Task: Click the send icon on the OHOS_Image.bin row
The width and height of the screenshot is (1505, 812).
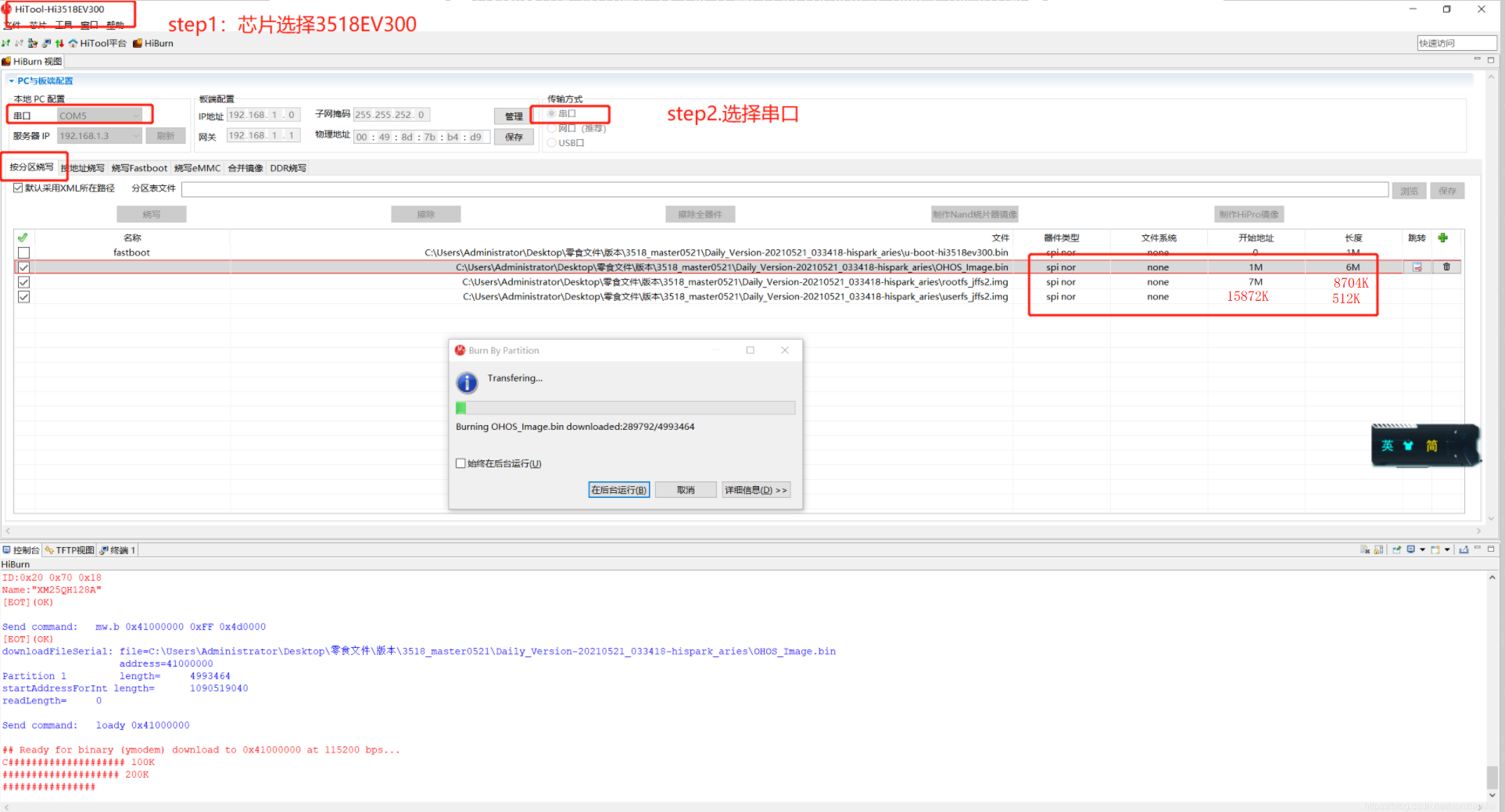Action: tap(1417, 266)
